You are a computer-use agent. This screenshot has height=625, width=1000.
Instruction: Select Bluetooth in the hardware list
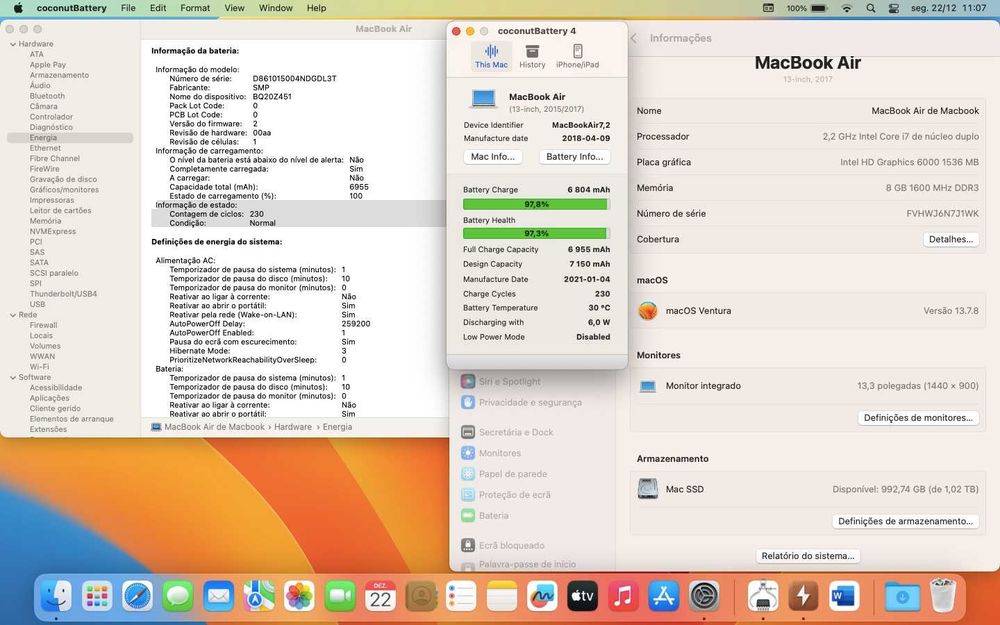pyautogui.click(x=47, y=96)
